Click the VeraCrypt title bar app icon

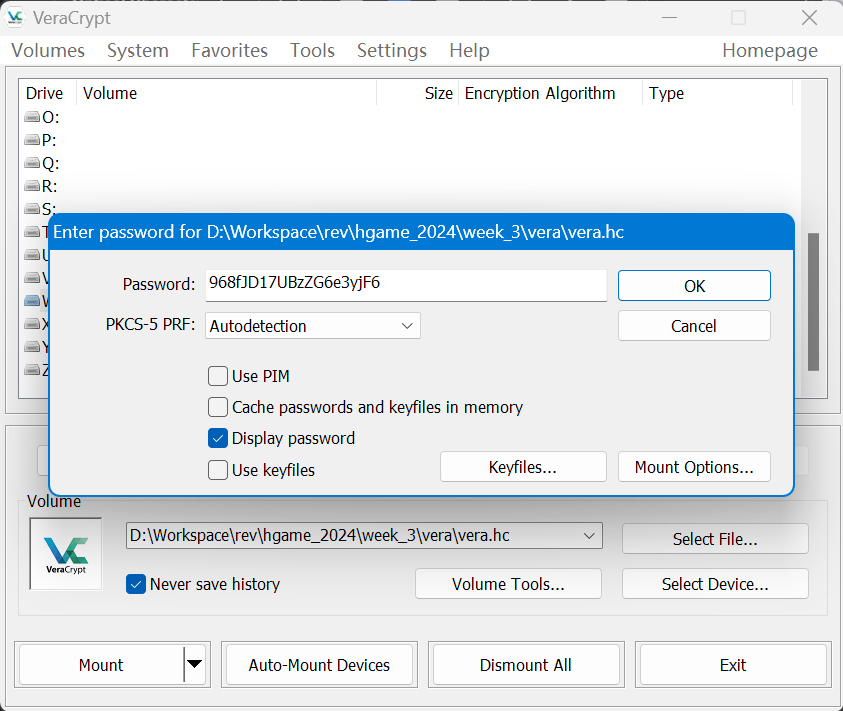tap(16, 18)
